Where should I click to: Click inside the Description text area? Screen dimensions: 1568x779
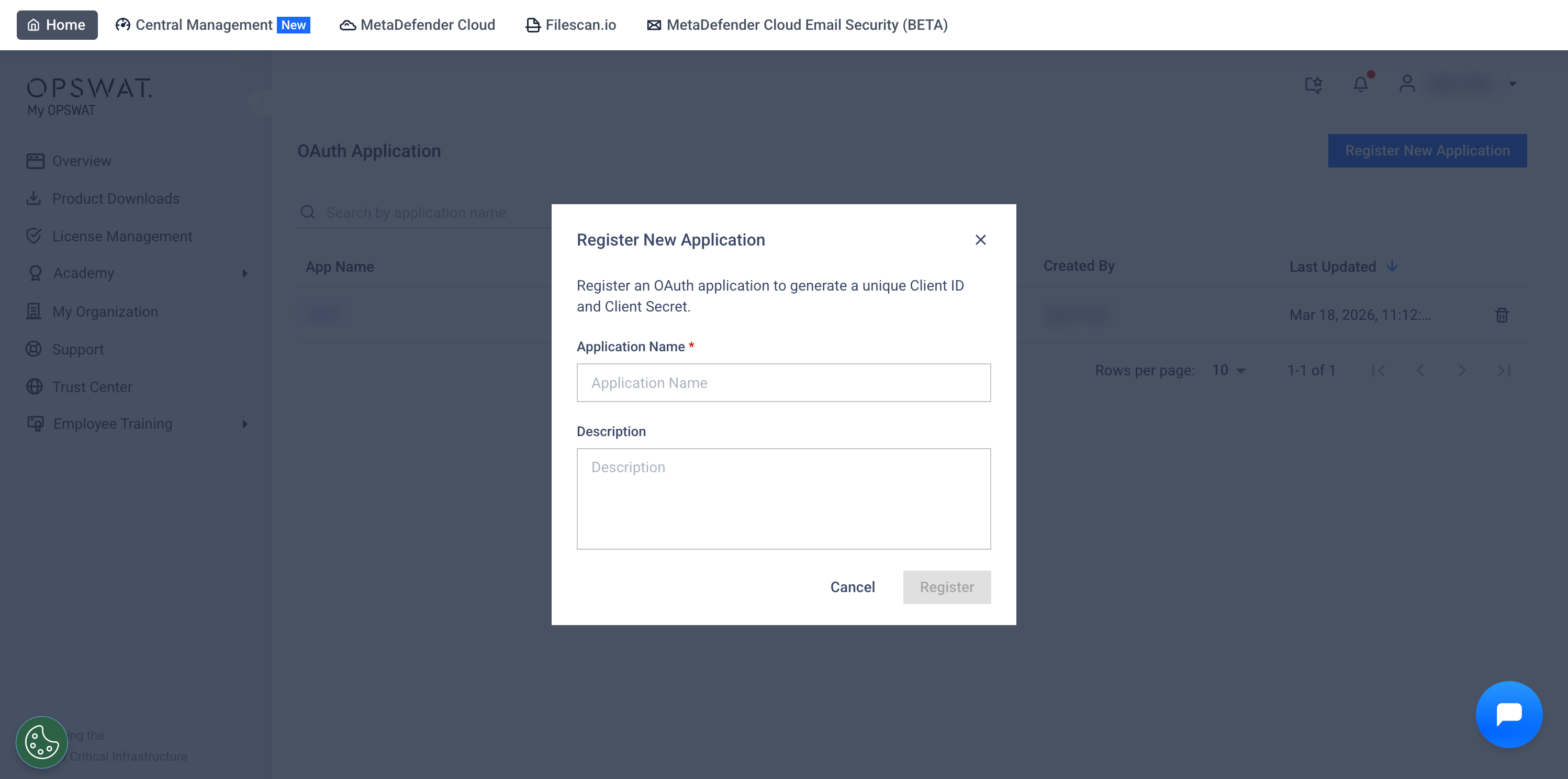(x=783, y=499)
